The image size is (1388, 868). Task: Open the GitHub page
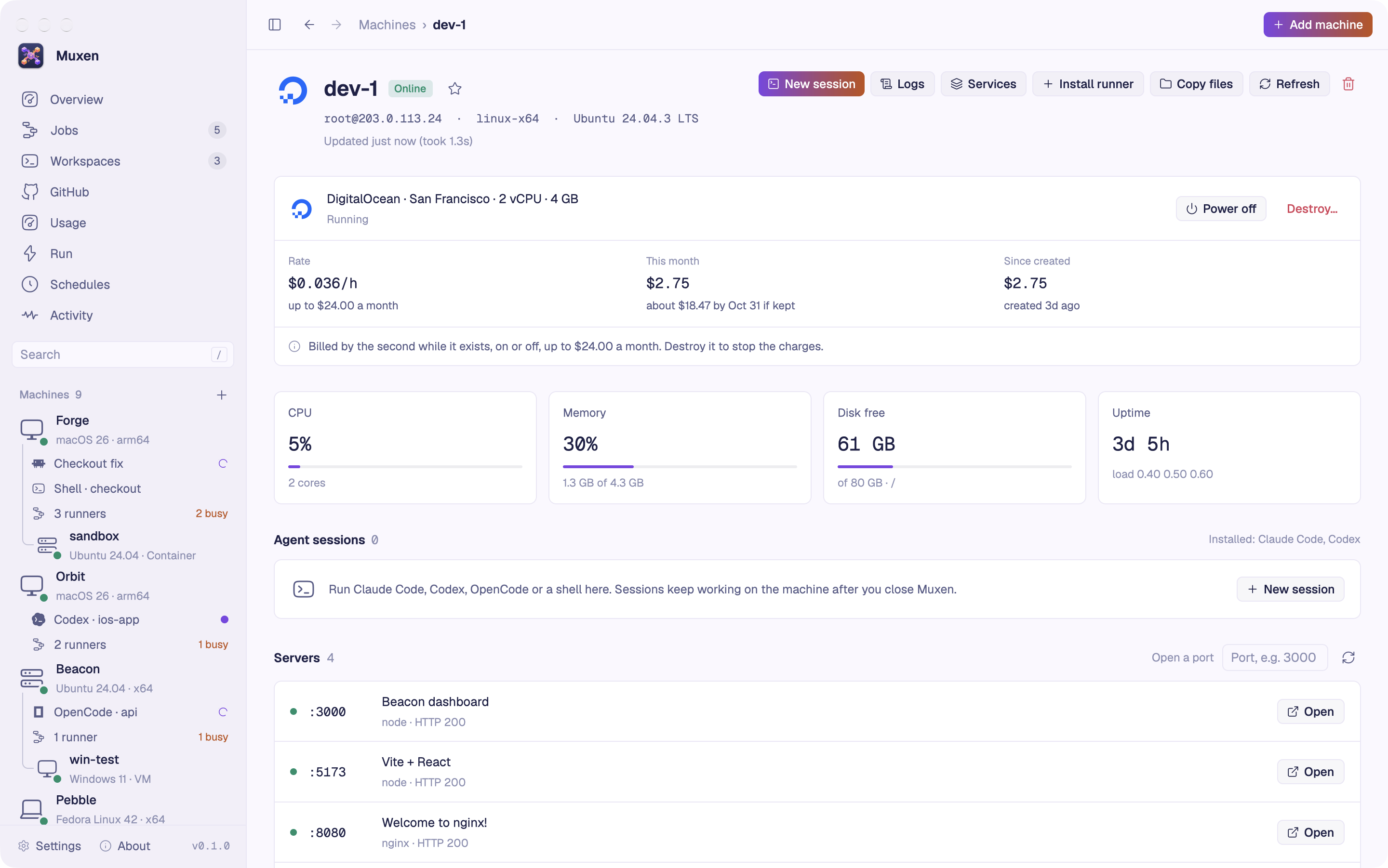(123, 192)
